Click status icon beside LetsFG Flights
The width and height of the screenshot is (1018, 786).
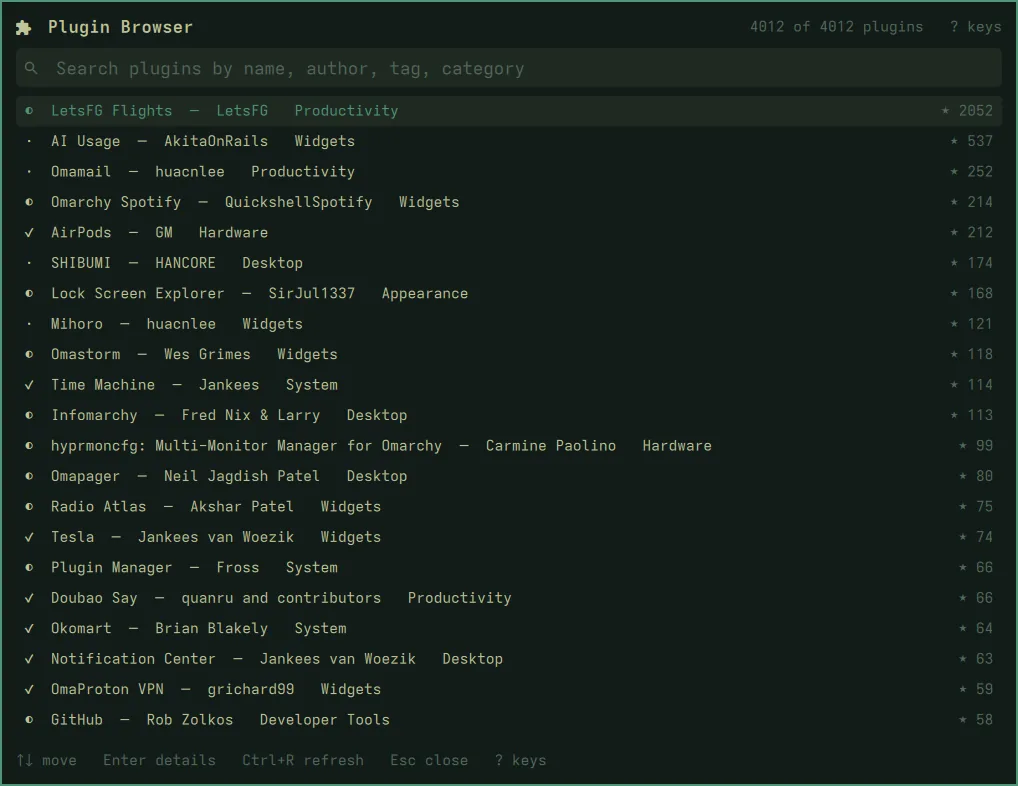tap(29, 111)
